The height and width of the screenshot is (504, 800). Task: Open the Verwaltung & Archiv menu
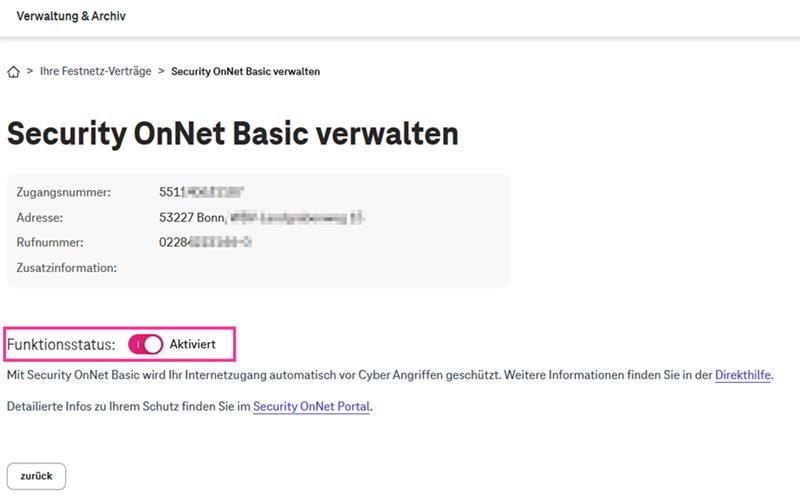coord(71,17)
